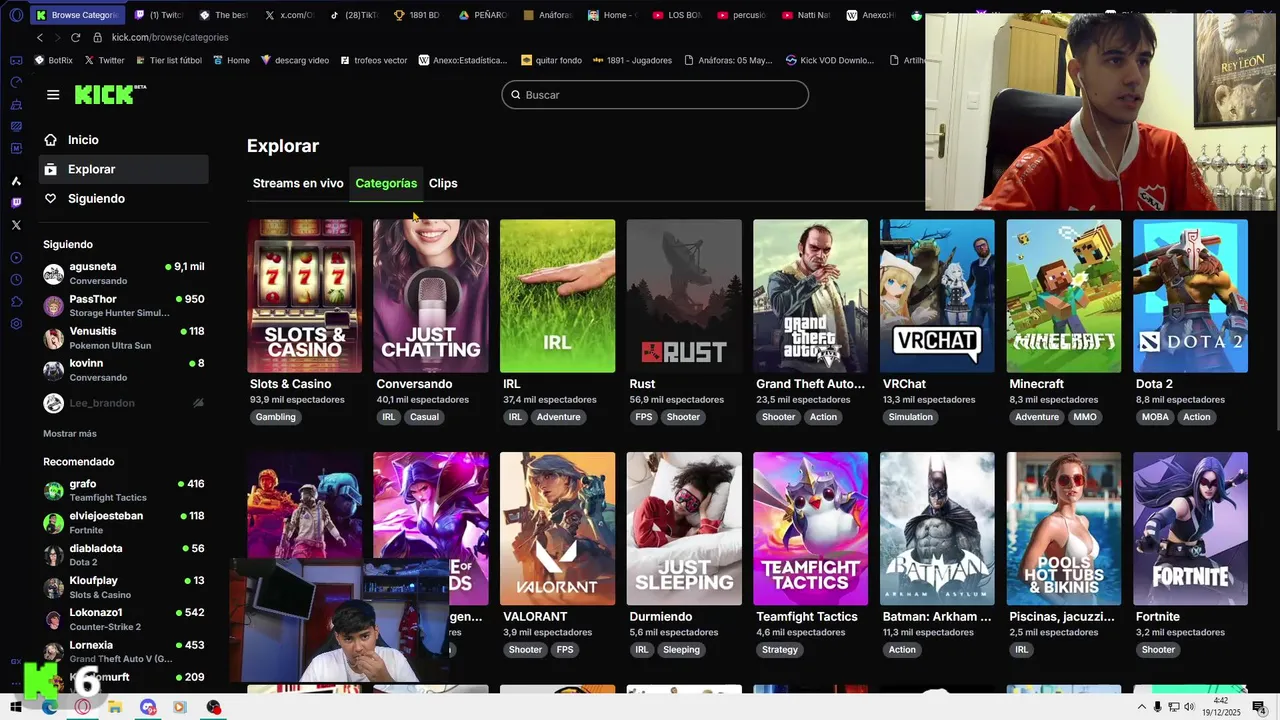Image resolution: width=1280 pixels, height=720 pixels.
Task: Click the Casual tag under Conversando
Action: tap(424, 417)
